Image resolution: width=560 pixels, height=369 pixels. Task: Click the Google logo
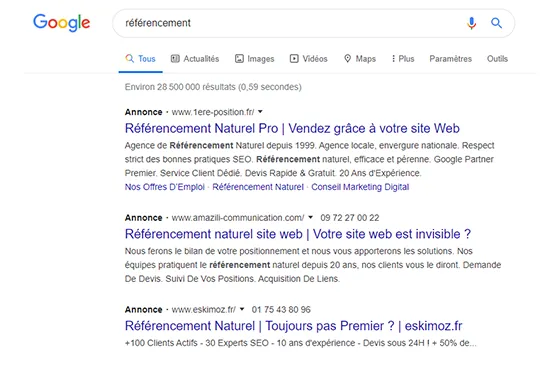[61, 23]
